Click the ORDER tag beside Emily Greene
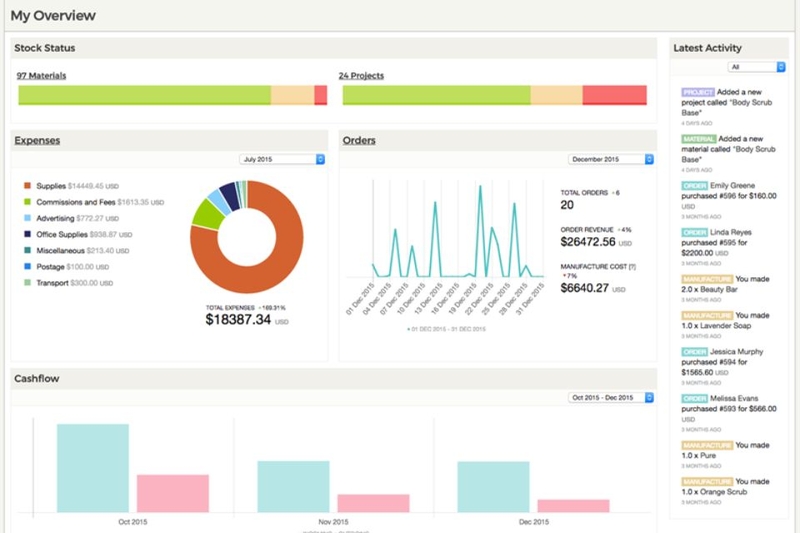 (694, 186)
